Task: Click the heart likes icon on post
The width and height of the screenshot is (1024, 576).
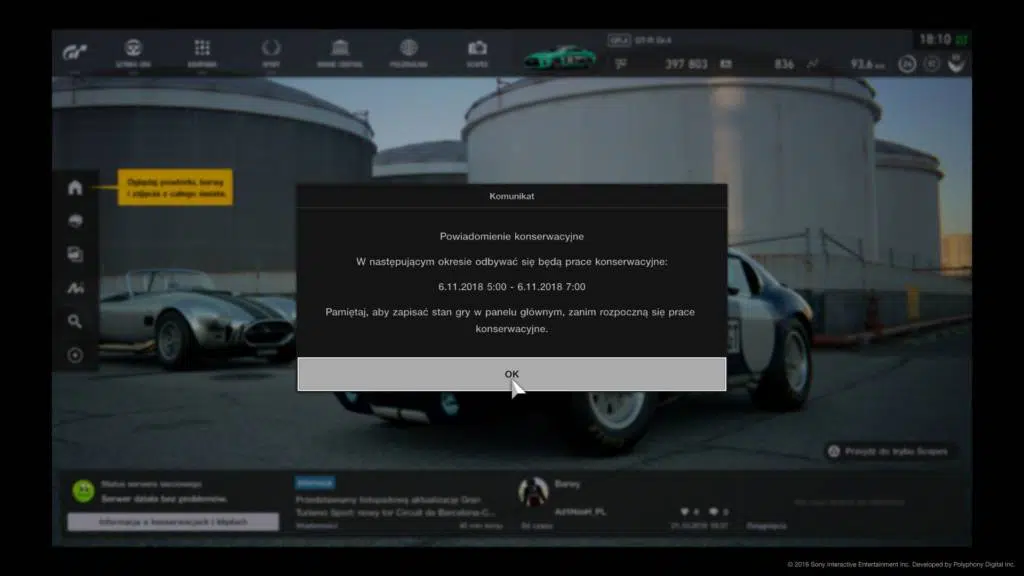Action: 684,512
